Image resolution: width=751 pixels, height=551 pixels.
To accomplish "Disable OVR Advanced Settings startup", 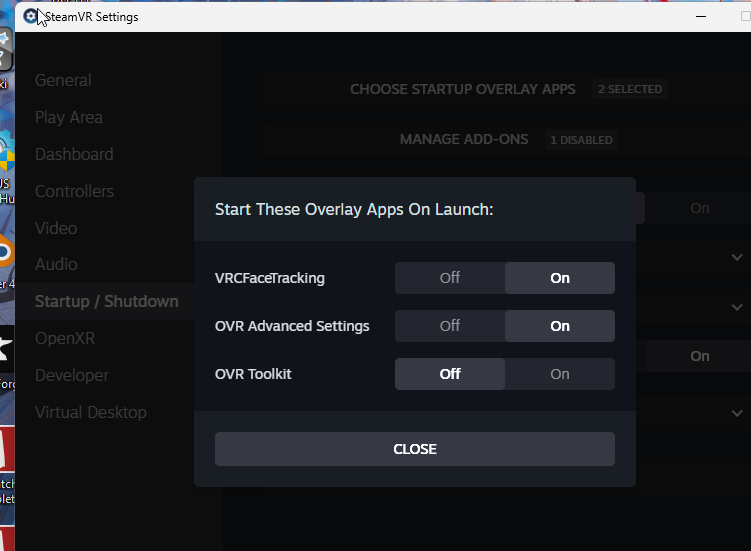I will [450, 326].
